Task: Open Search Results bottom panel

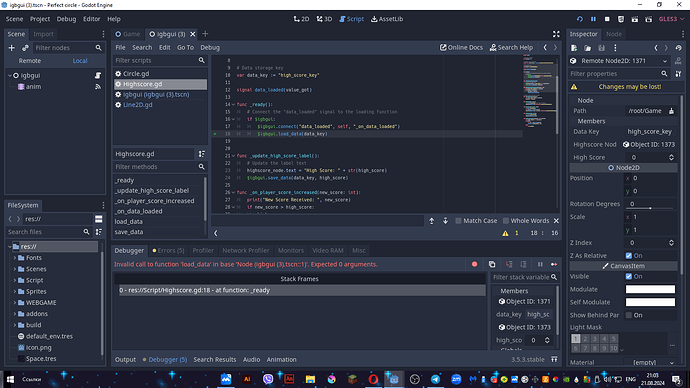Action: pos(215,359)
